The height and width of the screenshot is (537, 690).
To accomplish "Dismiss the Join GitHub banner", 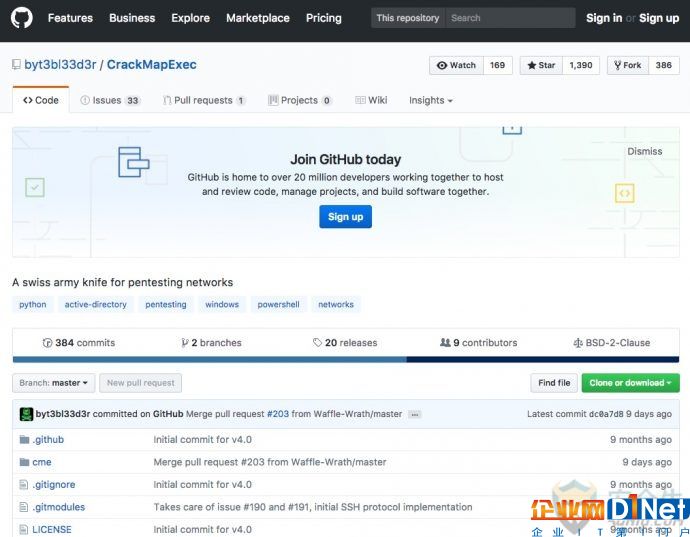I will click(x=644, y=151).
